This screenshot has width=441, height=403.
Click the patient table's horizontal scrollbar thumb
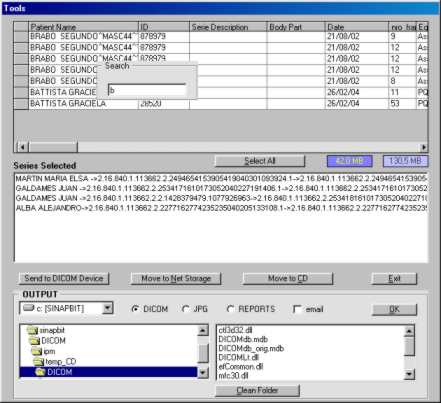[x=53, y=147]
